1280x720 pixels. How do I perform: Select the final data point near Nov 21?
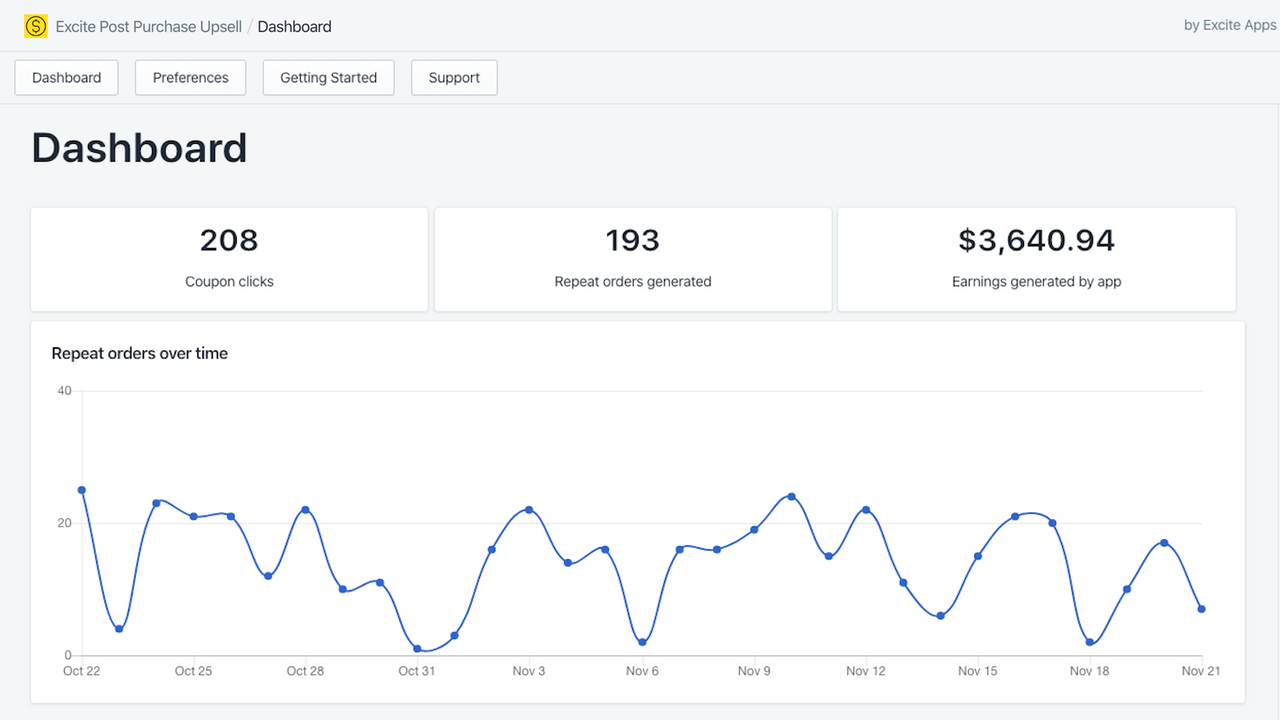[x=1200, y=608]
